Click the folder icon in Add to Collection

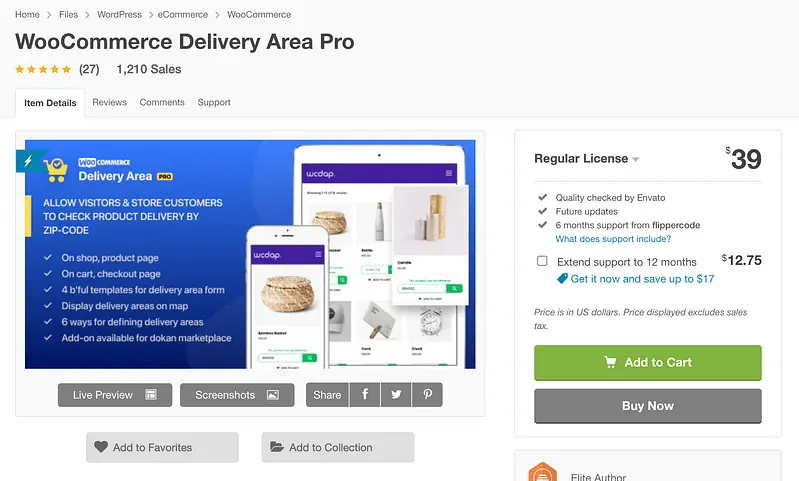coord(277,447)
